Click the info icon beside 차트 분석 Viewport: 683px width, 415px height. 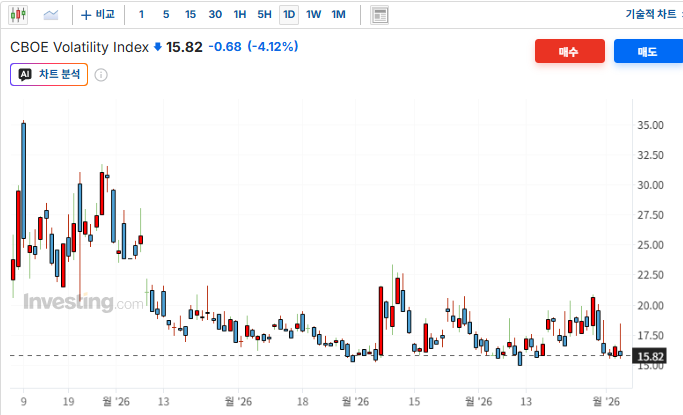coord(101,75)
